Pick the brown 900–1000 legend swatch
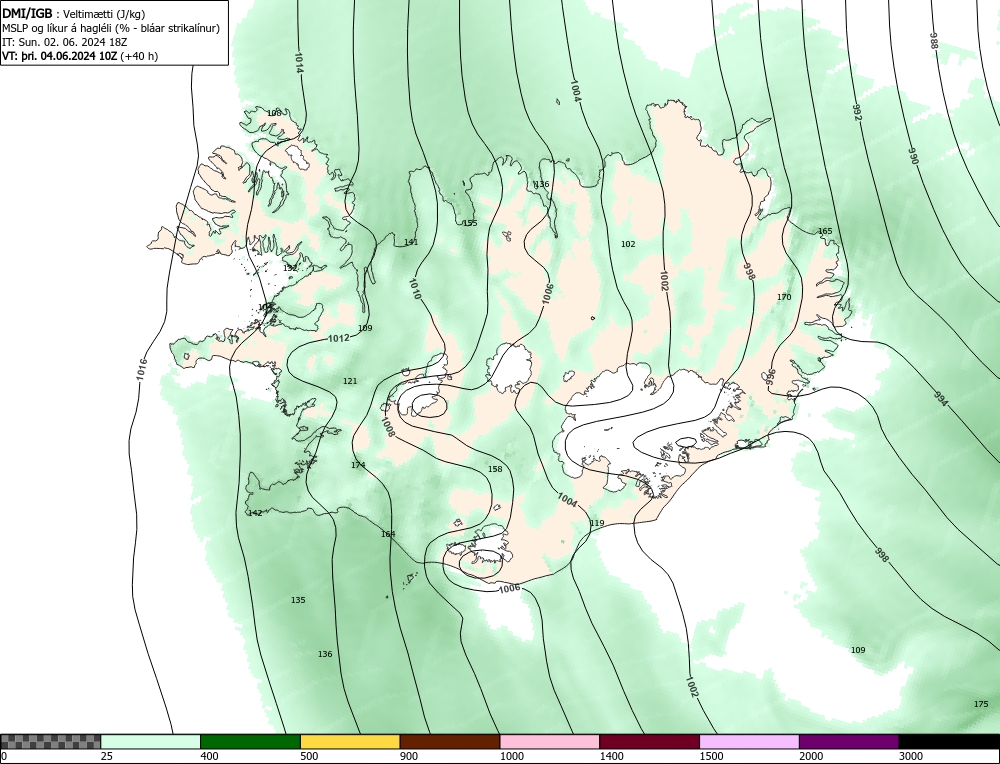1000x764 pixels. tap(450, 742)
